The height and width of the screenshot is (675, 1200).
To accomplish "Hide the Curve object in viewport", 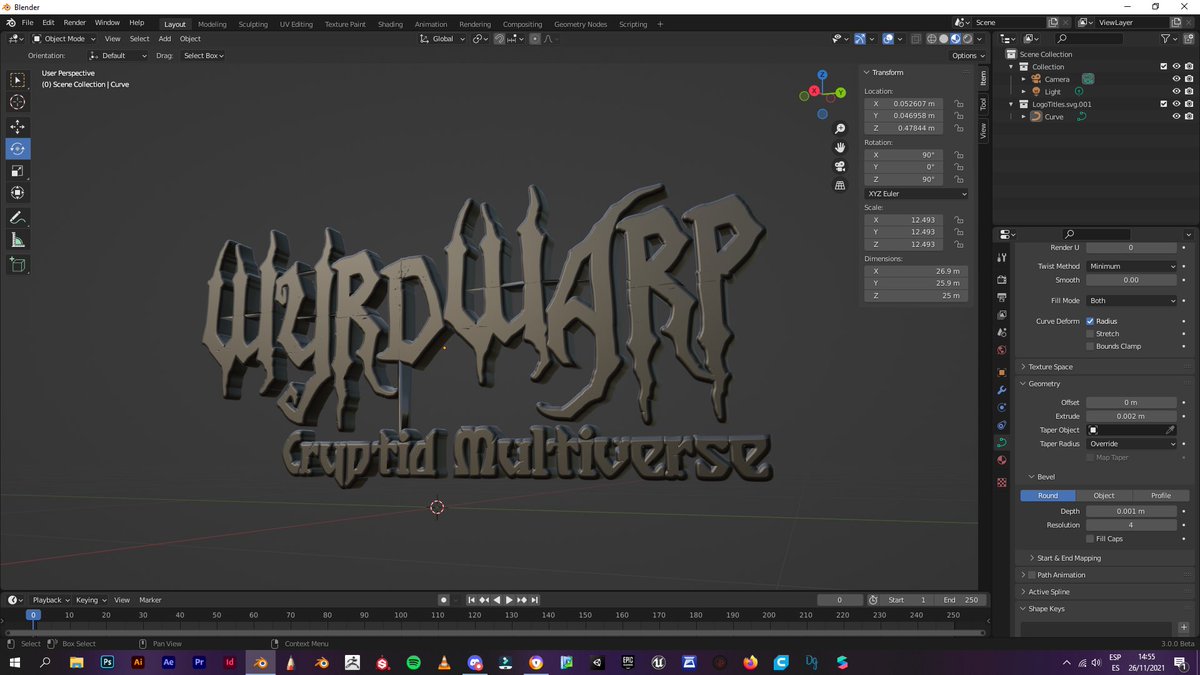I will point(1176,116).
